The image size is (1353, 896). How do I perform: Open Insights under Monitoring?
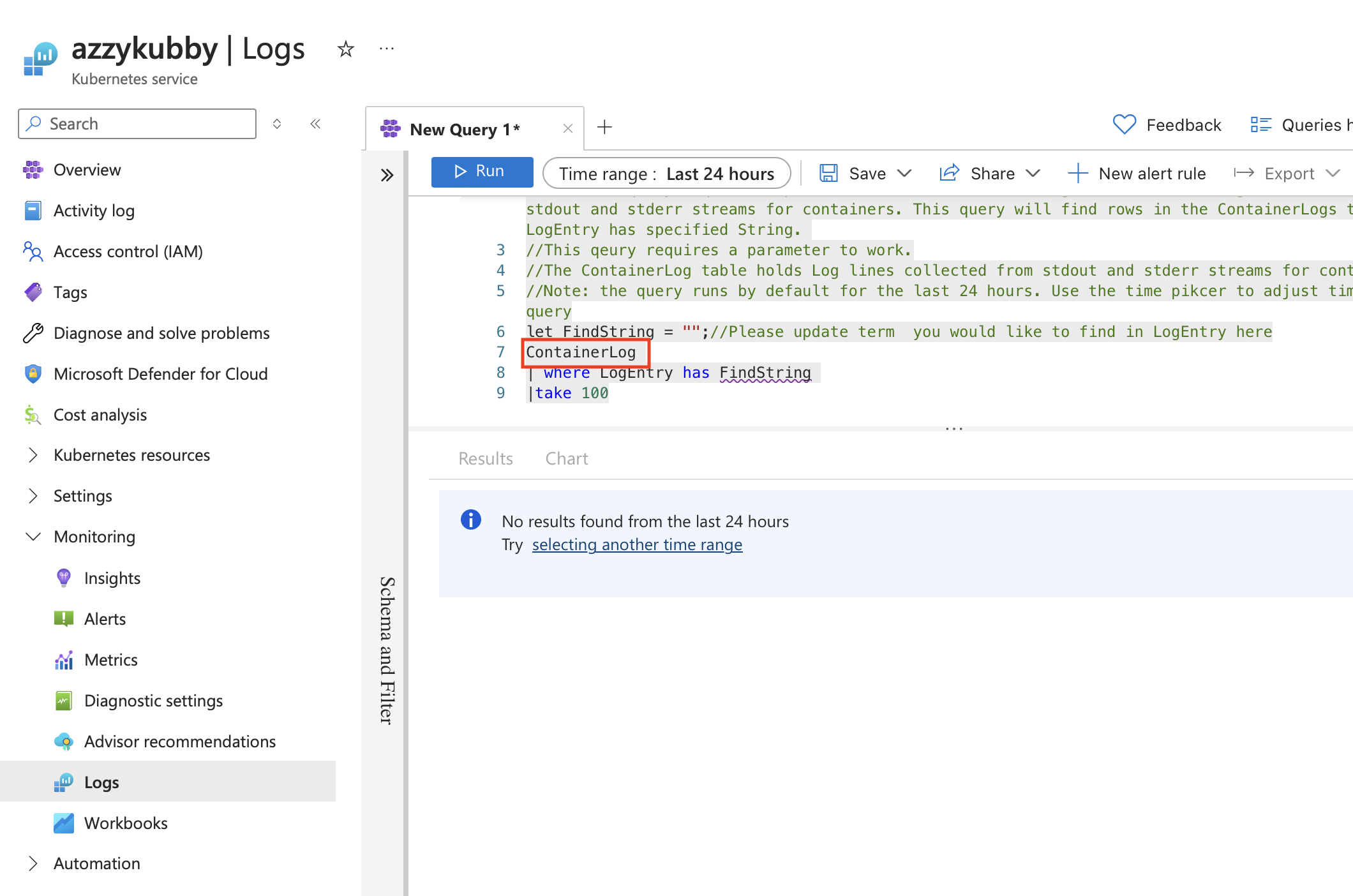[x=112, y=578]
